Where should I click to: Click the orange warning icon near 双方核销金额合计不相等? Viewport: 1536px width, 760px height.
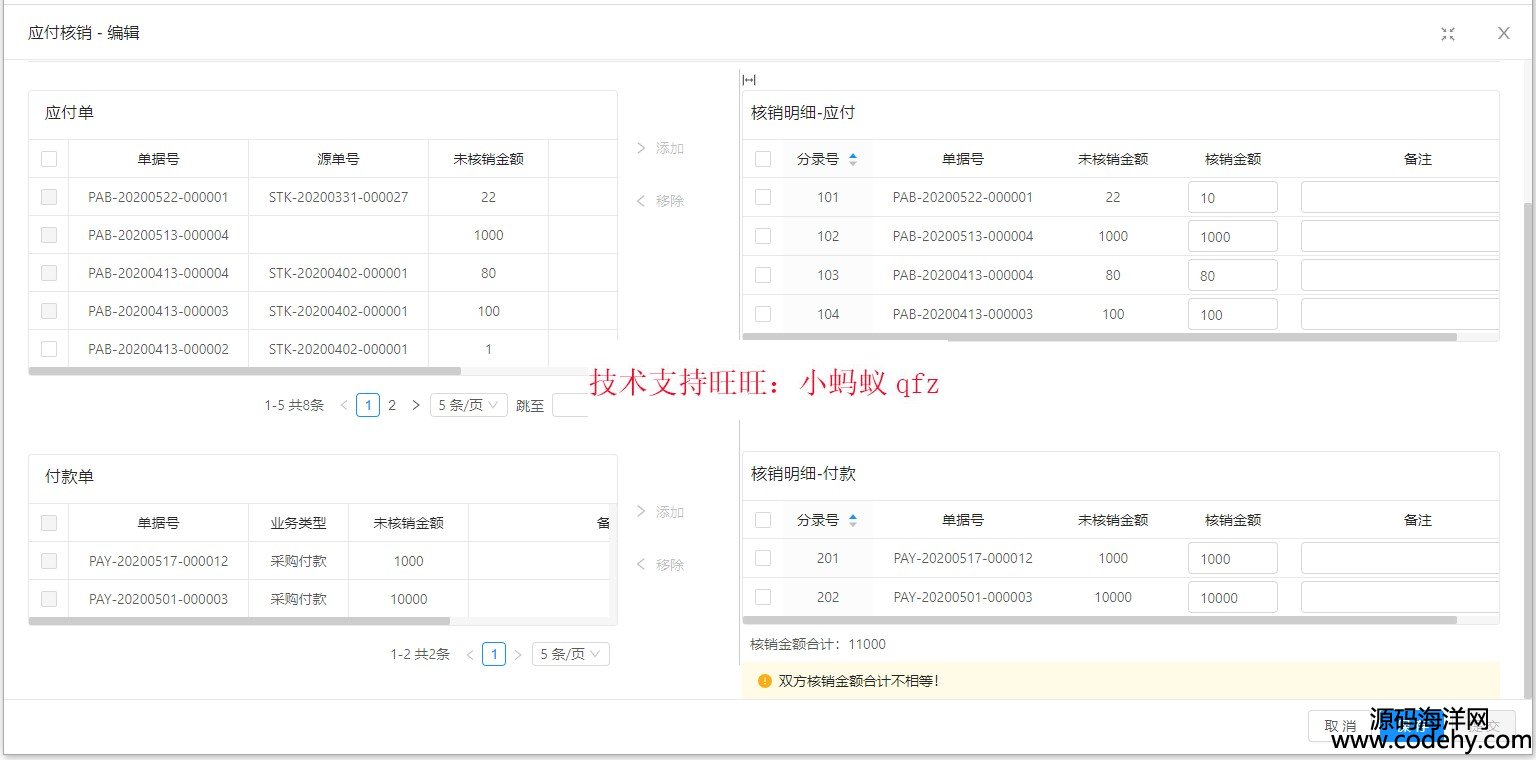coord(765,681)
